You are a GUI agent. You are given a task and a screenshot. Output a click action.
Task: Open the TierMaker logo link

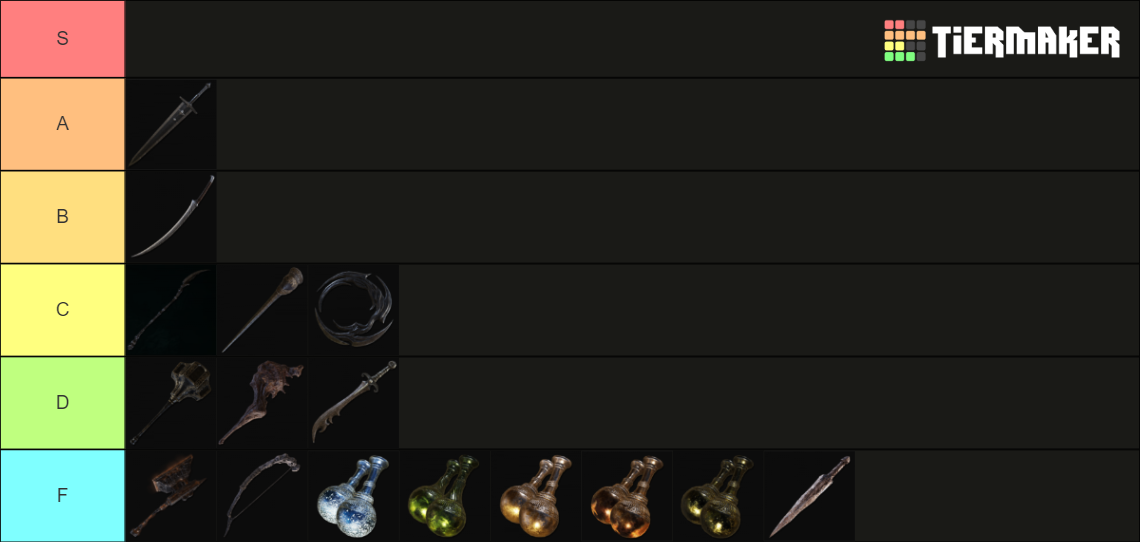pos(1002,40)
